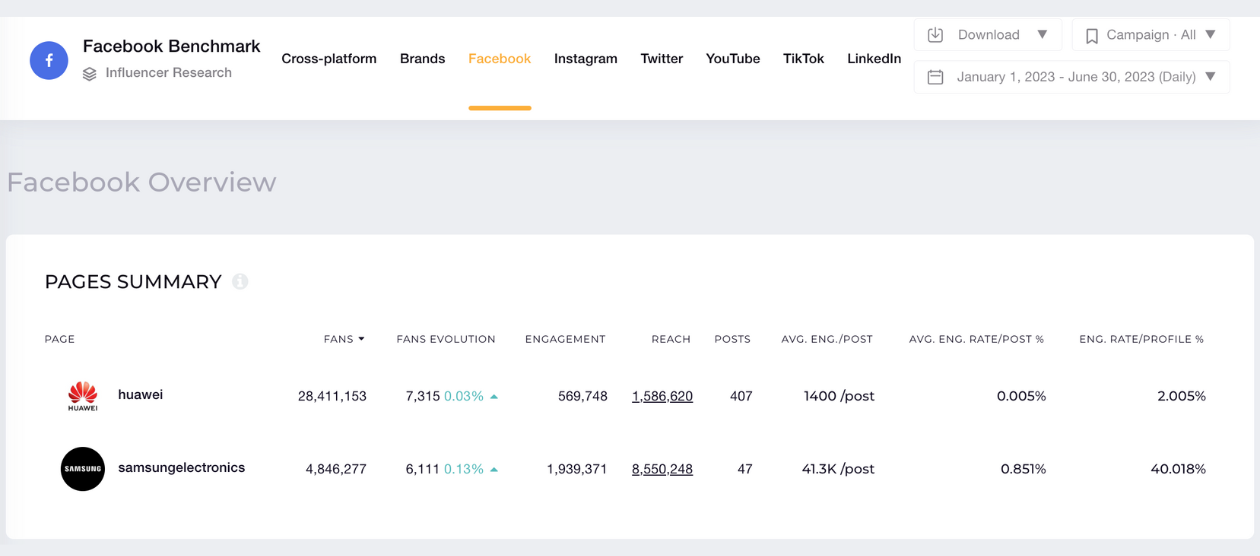The width and height of the screenshot is (1260, 556).
Task: Click the blue Facebook logo icon
Action: 49,61
